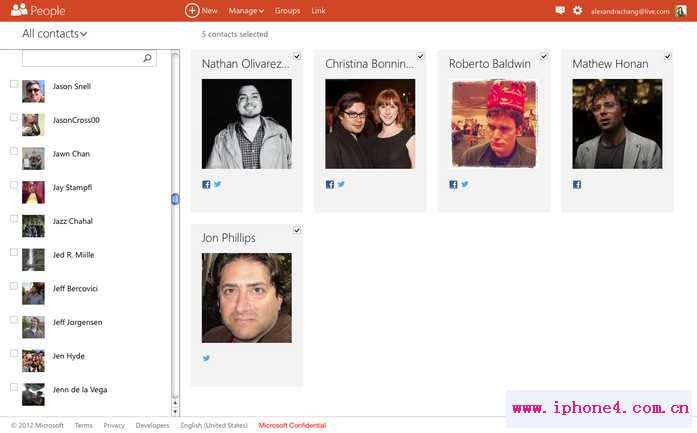Viewport: 697px width, 433px height.
Task: Open the Privacy footer link
Action: [114, 425]
